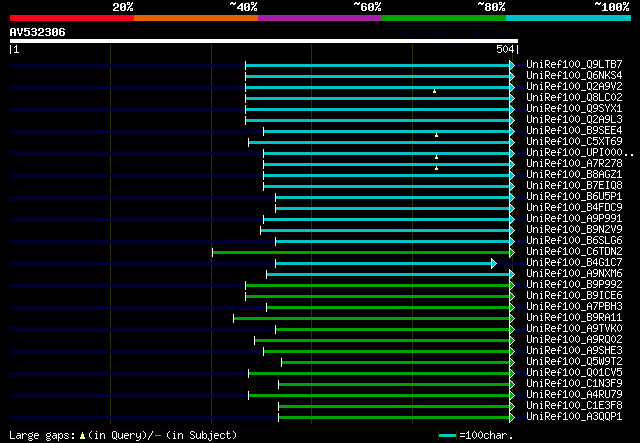Click the UniRef100_B9RA11 label
Screen dimensions: 640x443
click(574, 318)
